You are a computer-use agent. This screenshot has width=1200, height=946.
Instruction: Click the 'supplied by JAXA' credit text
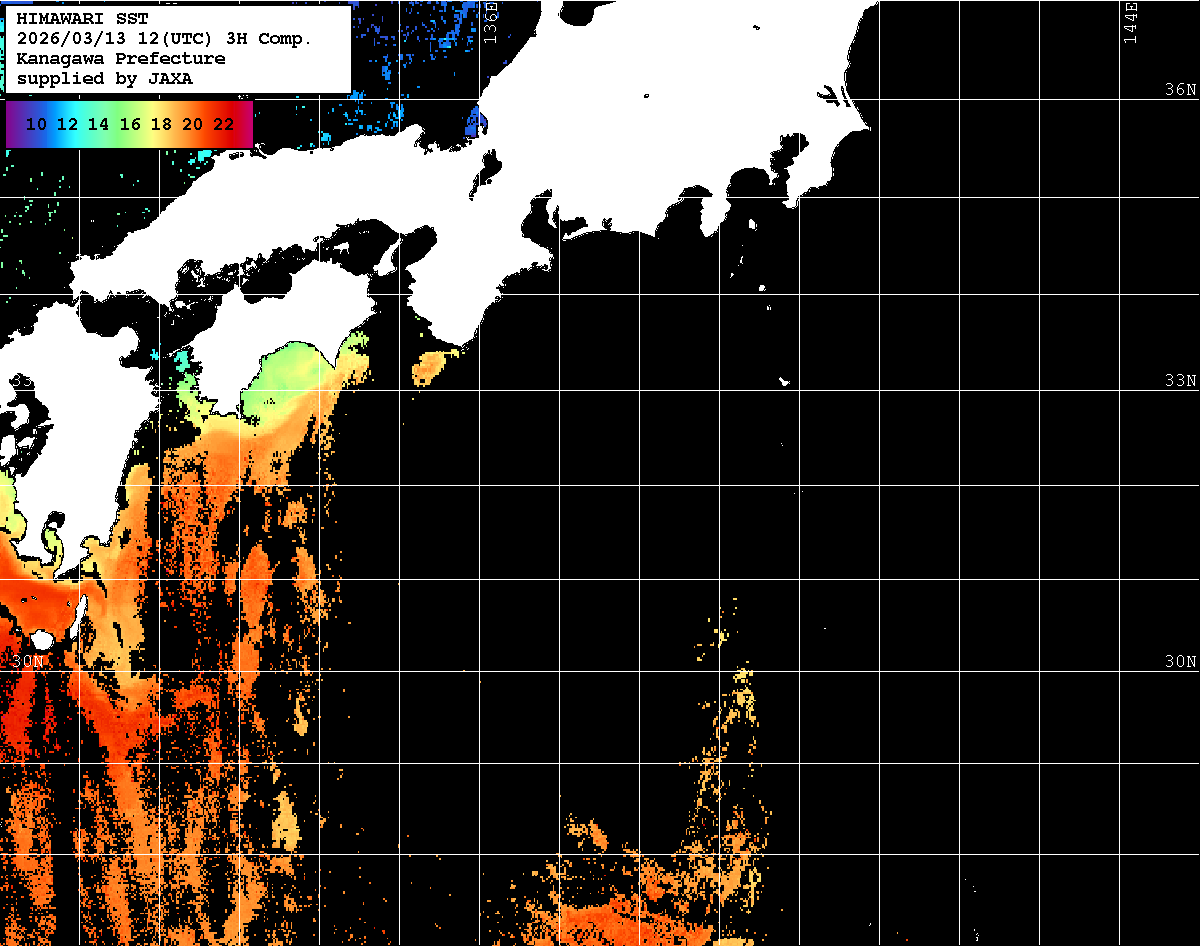[x=105, y=79]
